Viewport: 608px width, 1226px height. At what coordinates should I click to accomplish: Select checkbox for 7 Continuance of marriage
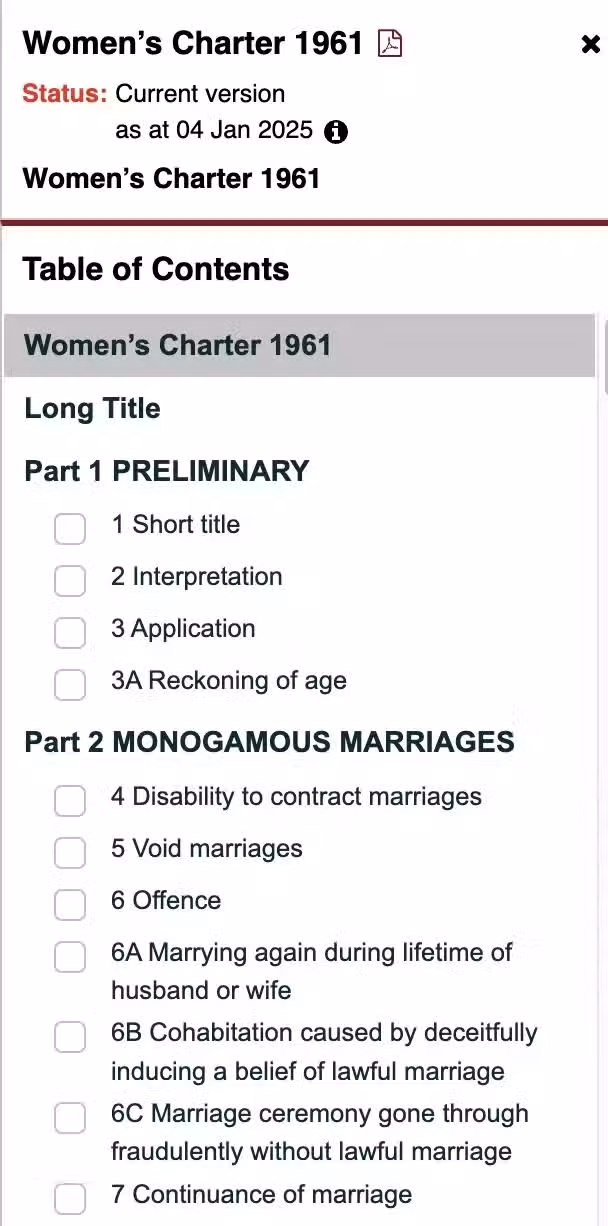70,1198
